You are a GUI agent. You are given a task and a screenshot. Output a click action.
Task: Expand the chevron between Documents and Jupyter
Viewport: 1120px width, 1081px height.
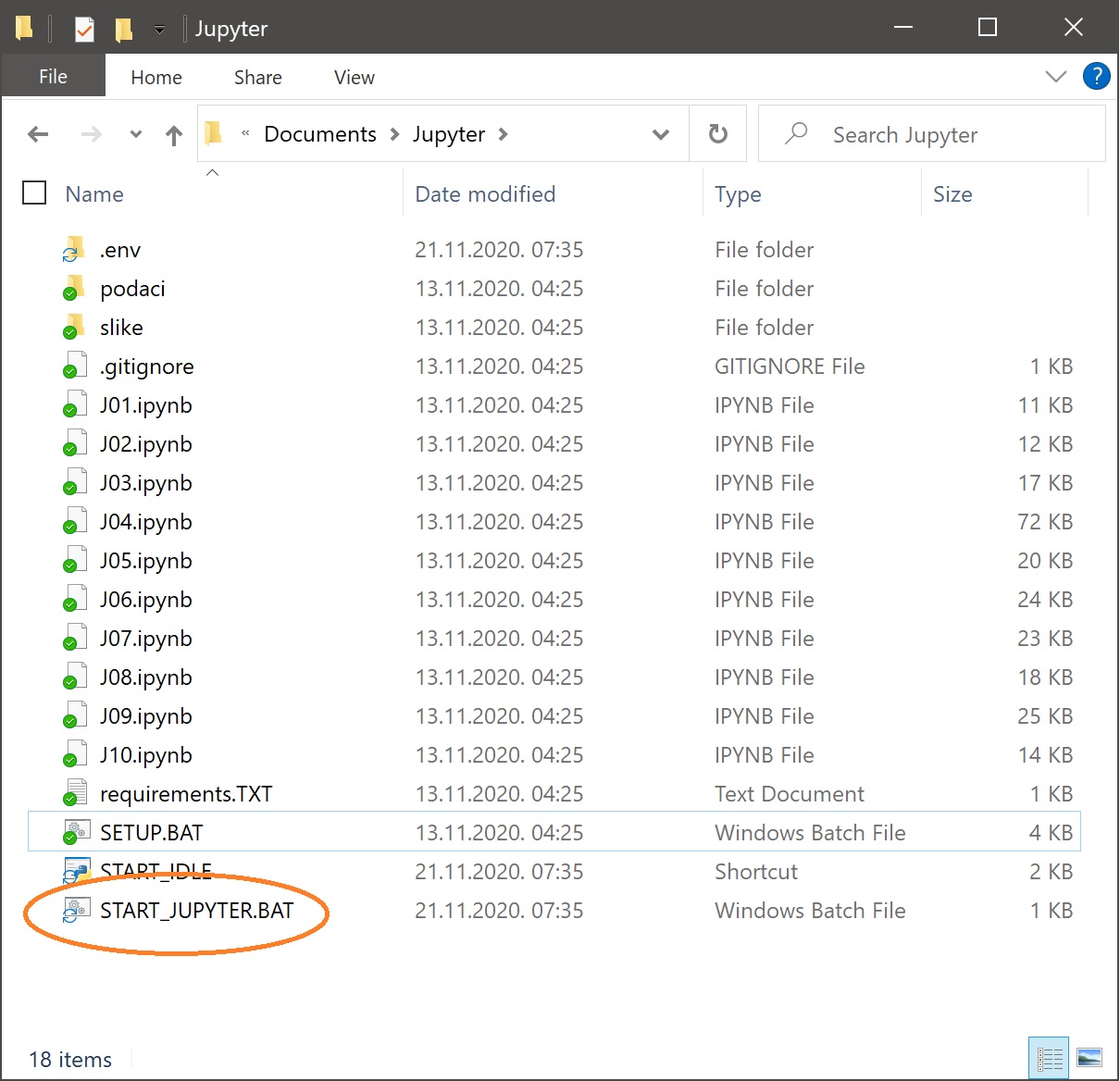(x=395, y=134)
